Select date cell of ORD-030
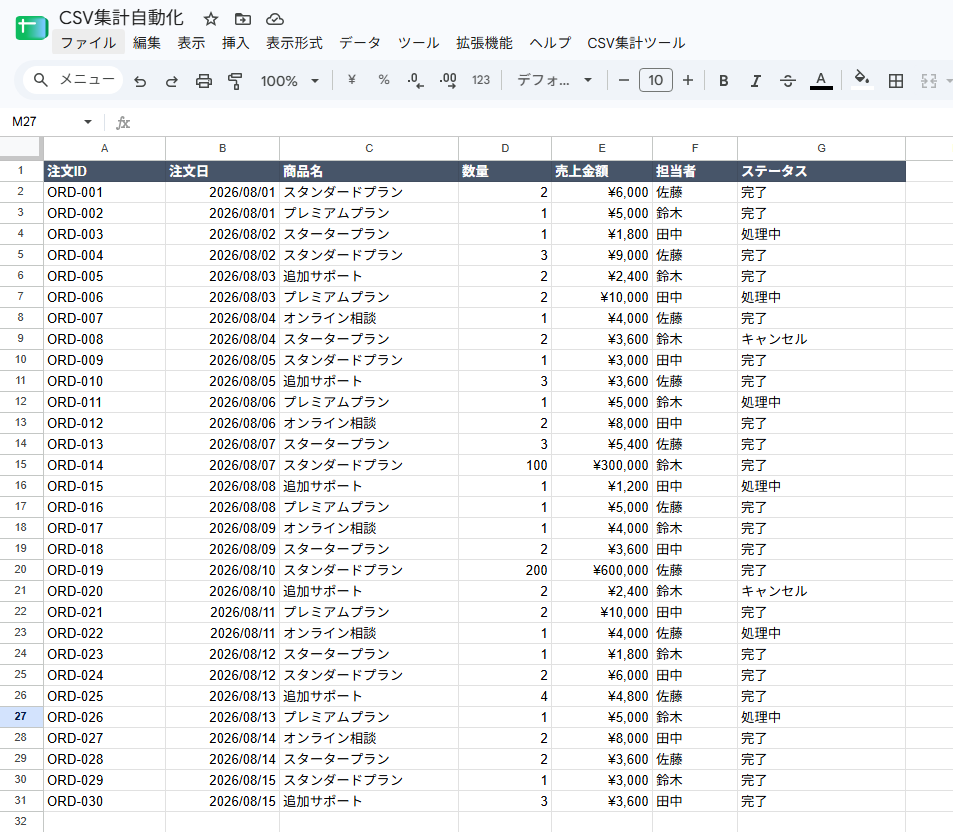953x832 pixels. tap(222, 801)
